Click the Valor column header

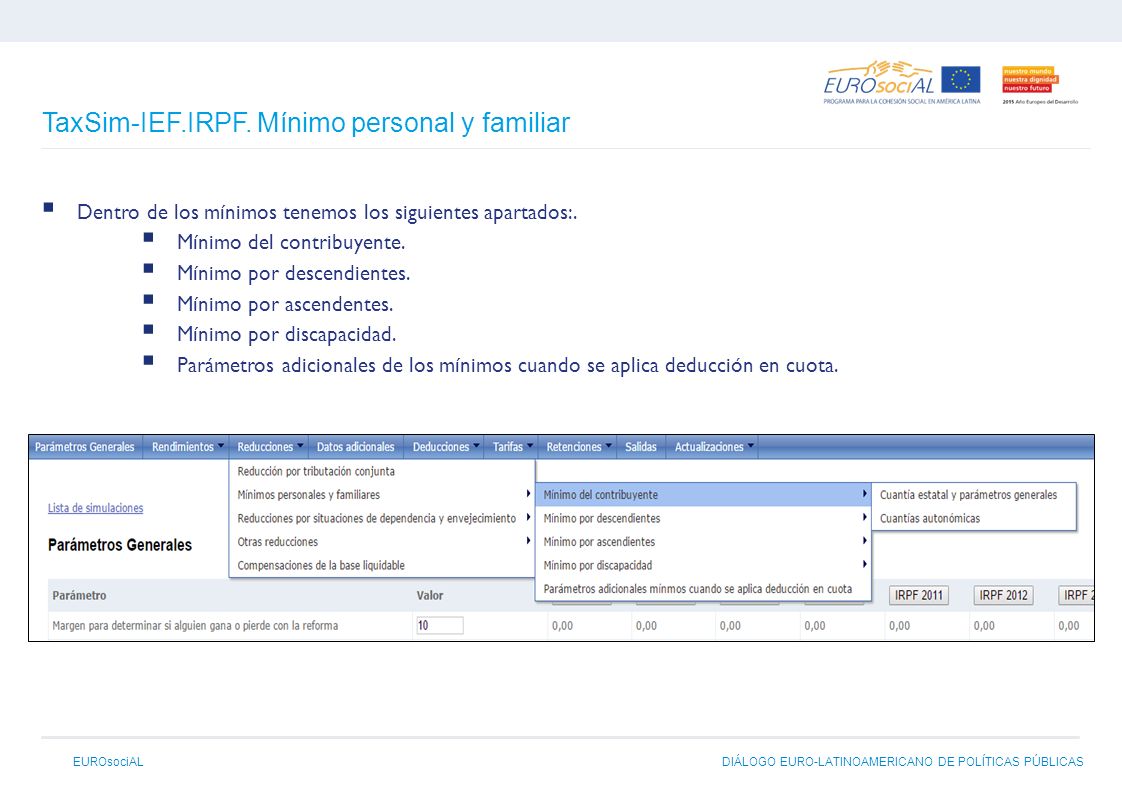click(x=430, y=595)
